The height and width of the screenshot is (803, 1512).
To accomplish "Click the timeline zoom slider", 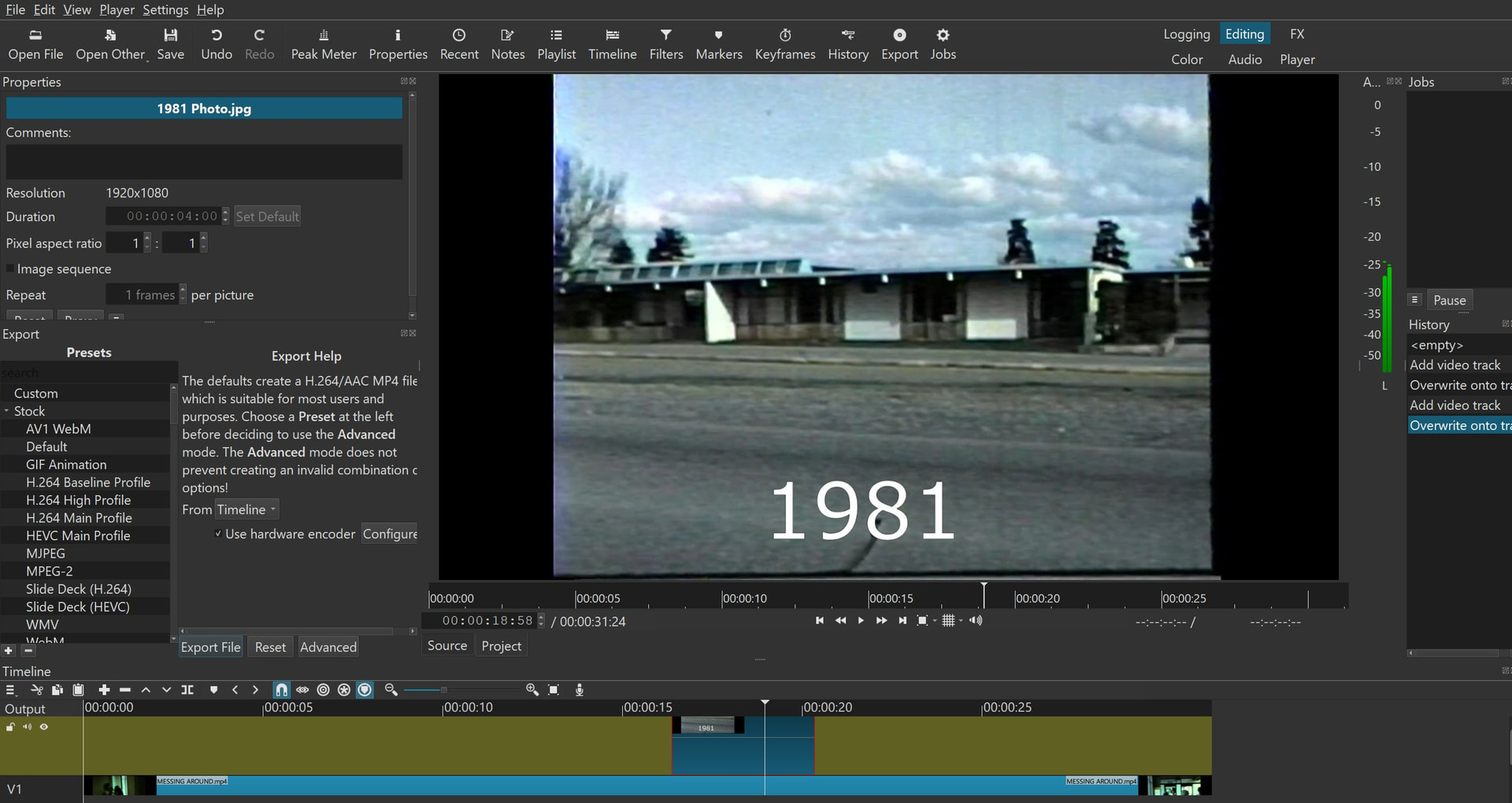I will tap(461, 690).
